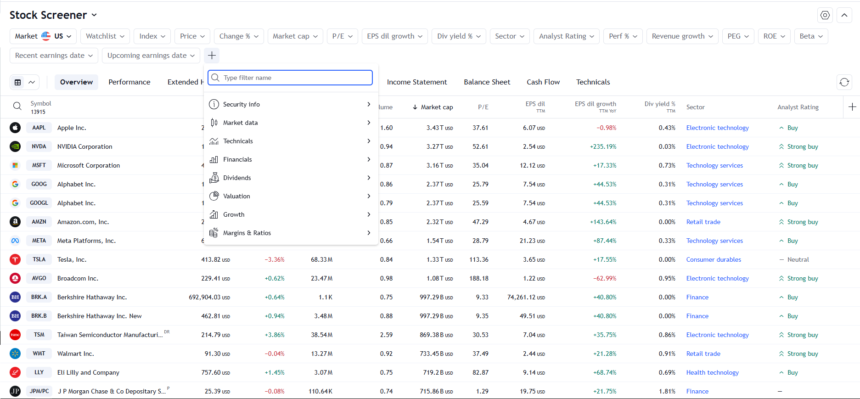Open the Beta filter dropdown
This screenshot has height=399, width=860.
pos(811,36)
